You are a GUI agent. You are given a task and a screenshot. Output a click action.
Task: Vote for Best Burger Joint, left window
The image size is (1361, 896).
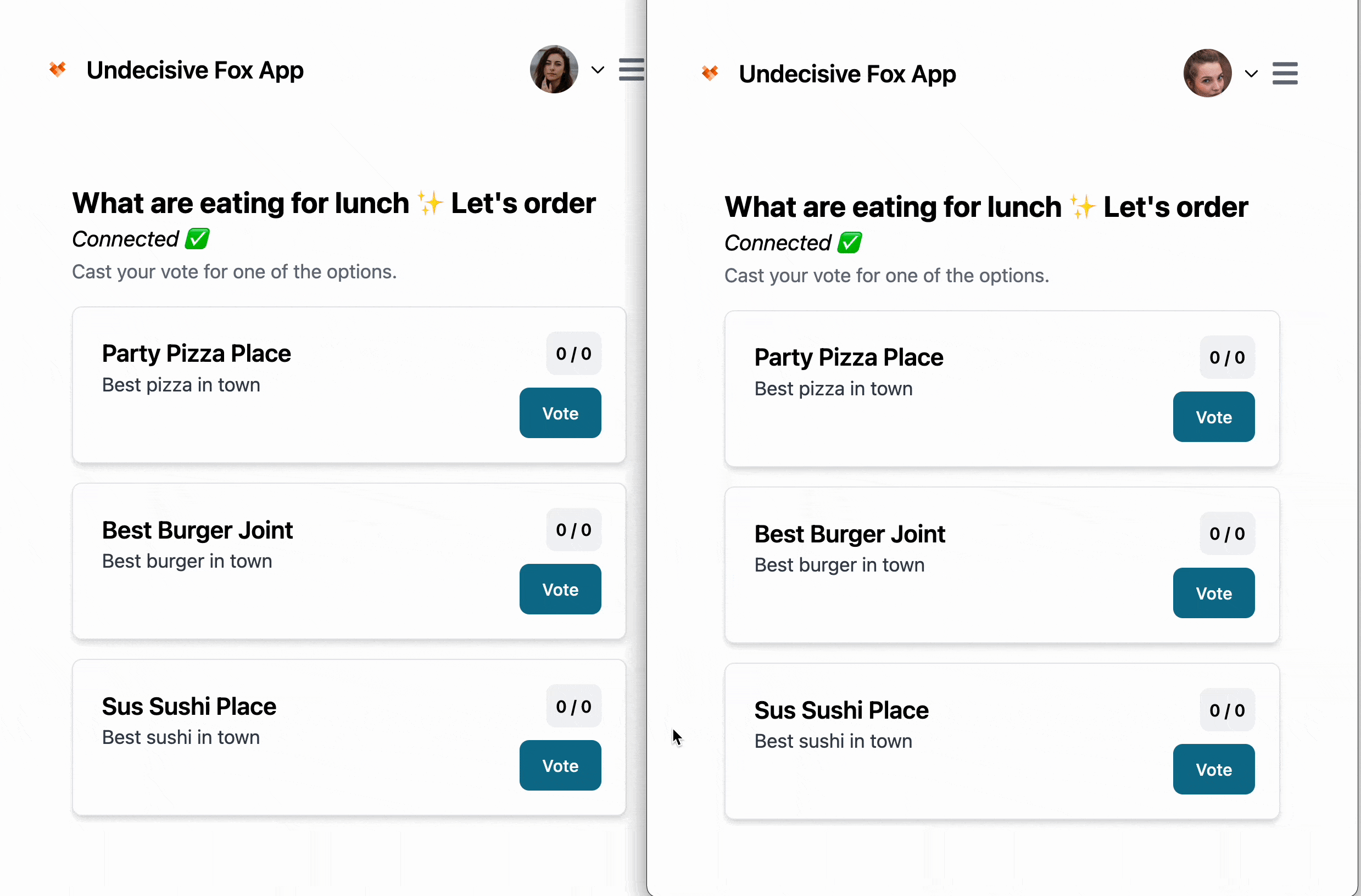pos(560,589)
